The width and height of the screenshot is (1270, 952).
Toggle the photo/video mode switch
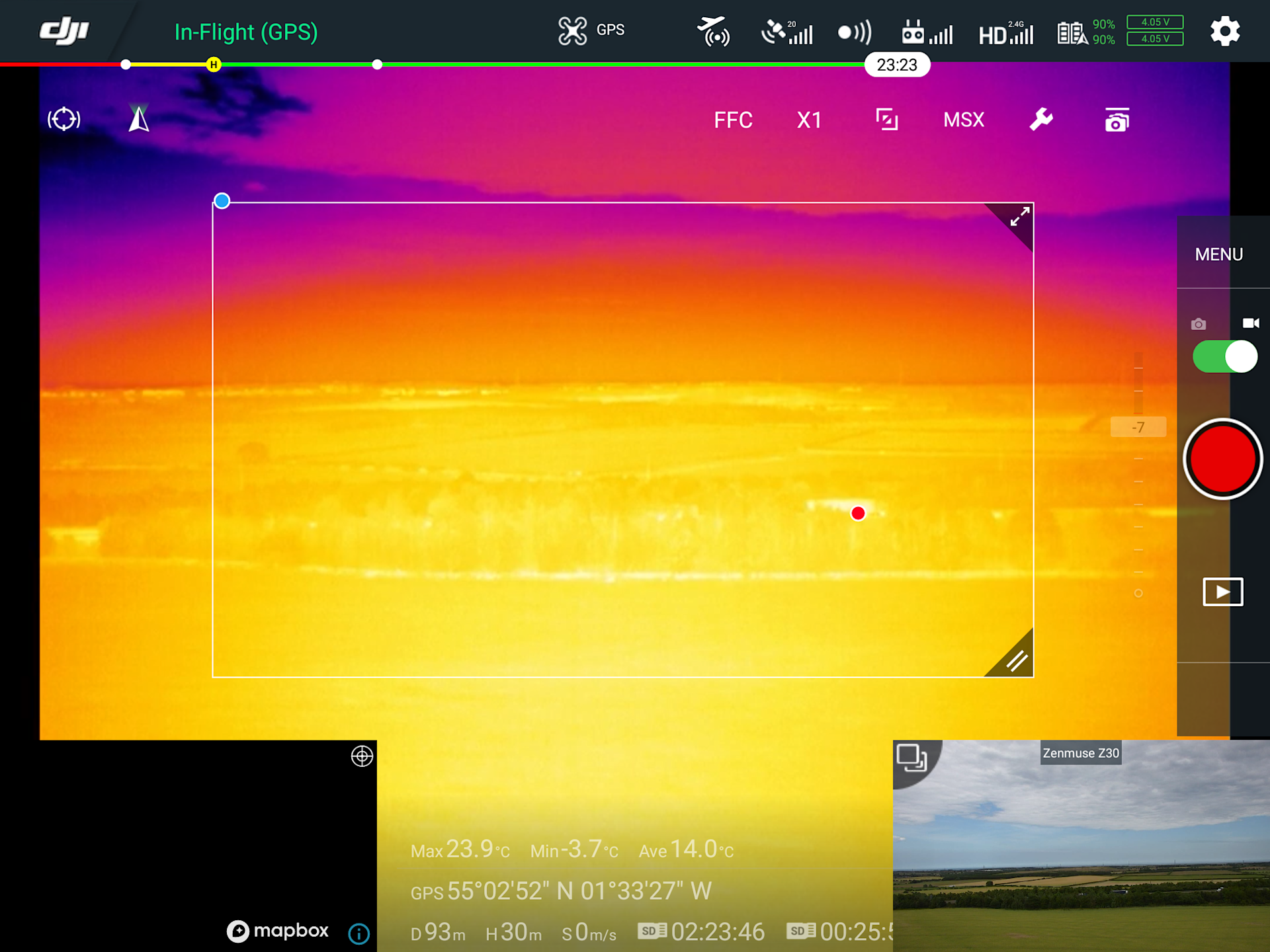pos(1224,357)
